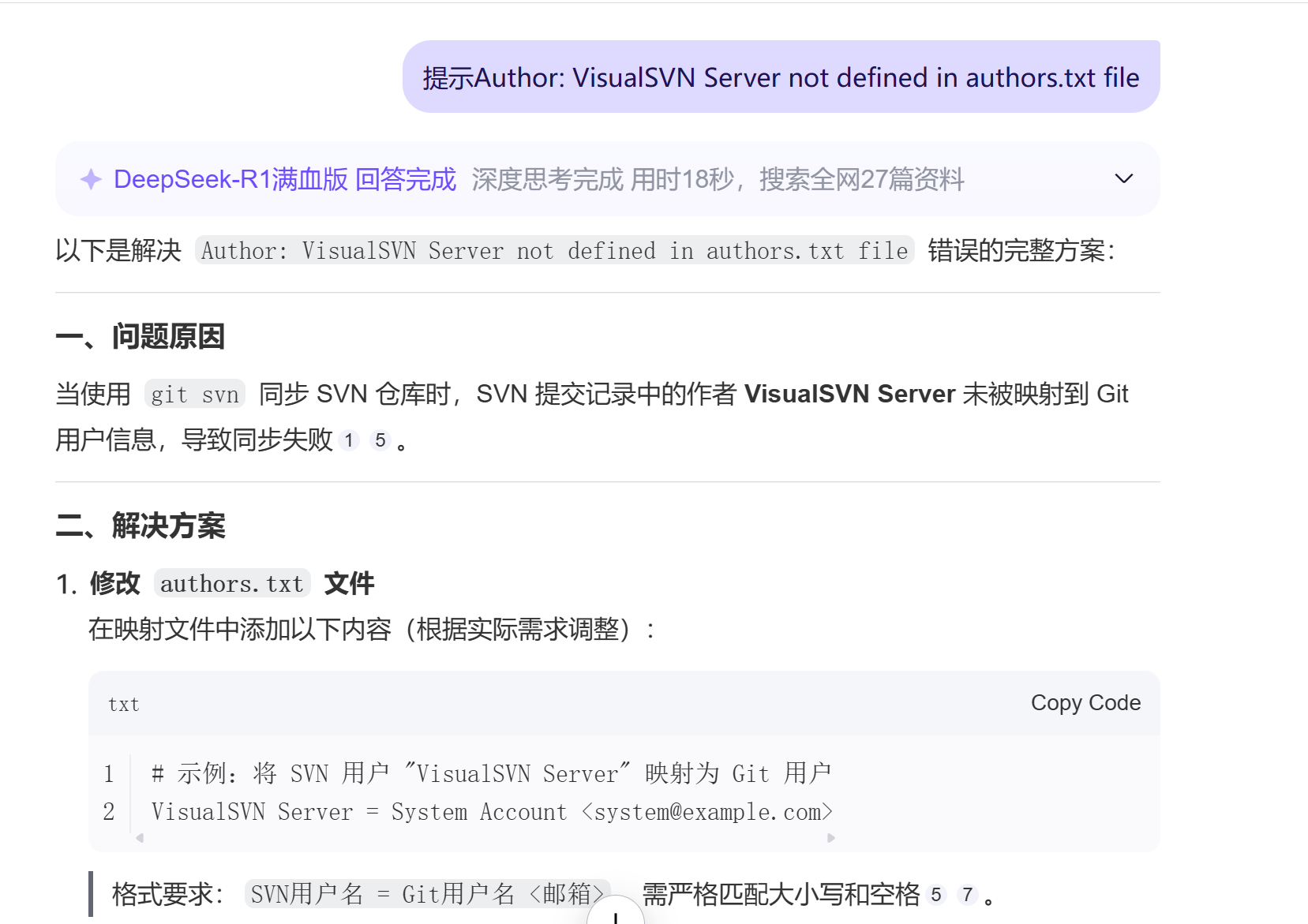Click 'DeepSeek-R1满血版 回答完成' label
Screen dimensions: 1308x924
pyautogui.click(x=285, y=179)
